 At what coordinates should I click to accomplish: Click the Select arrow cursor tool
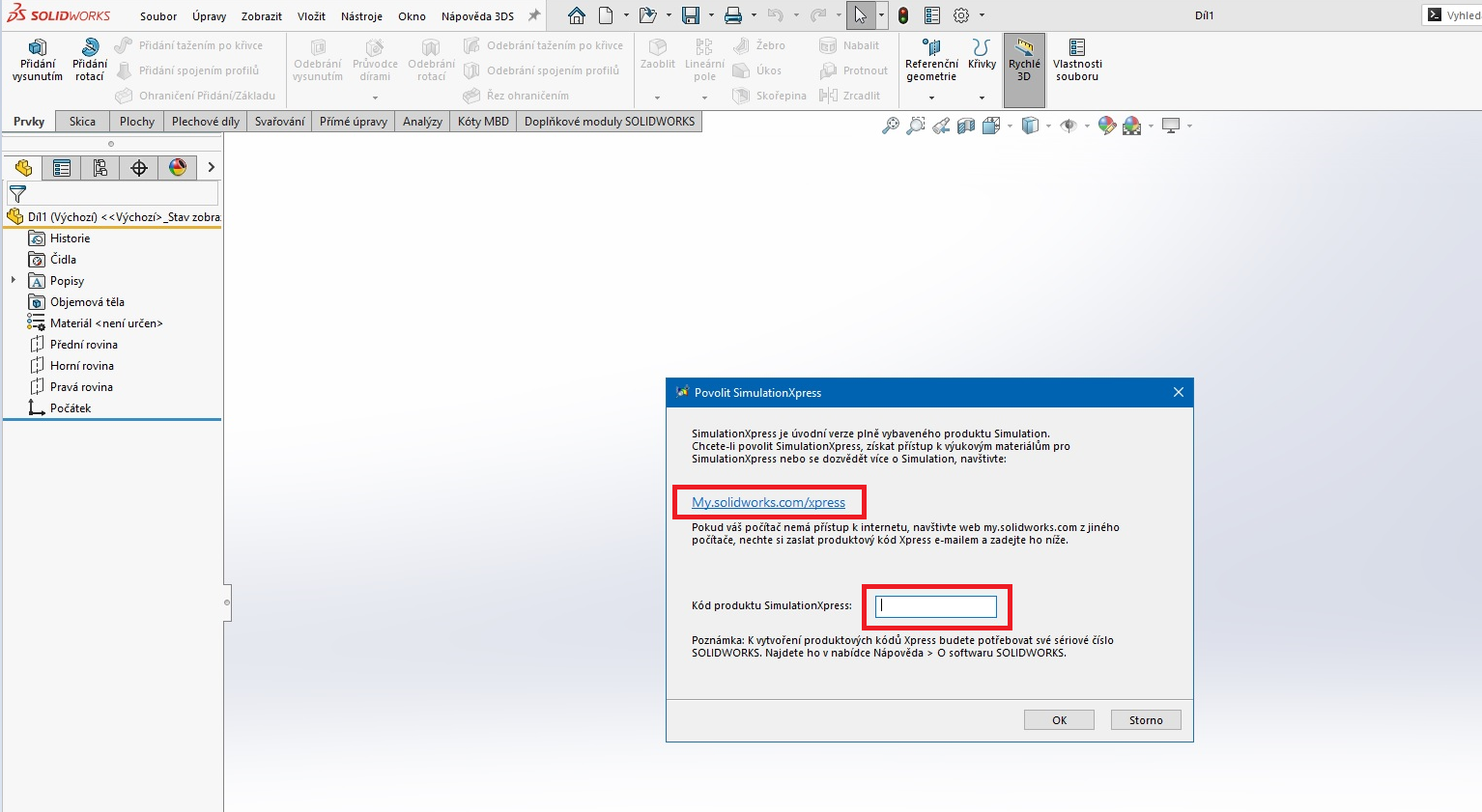860,15
